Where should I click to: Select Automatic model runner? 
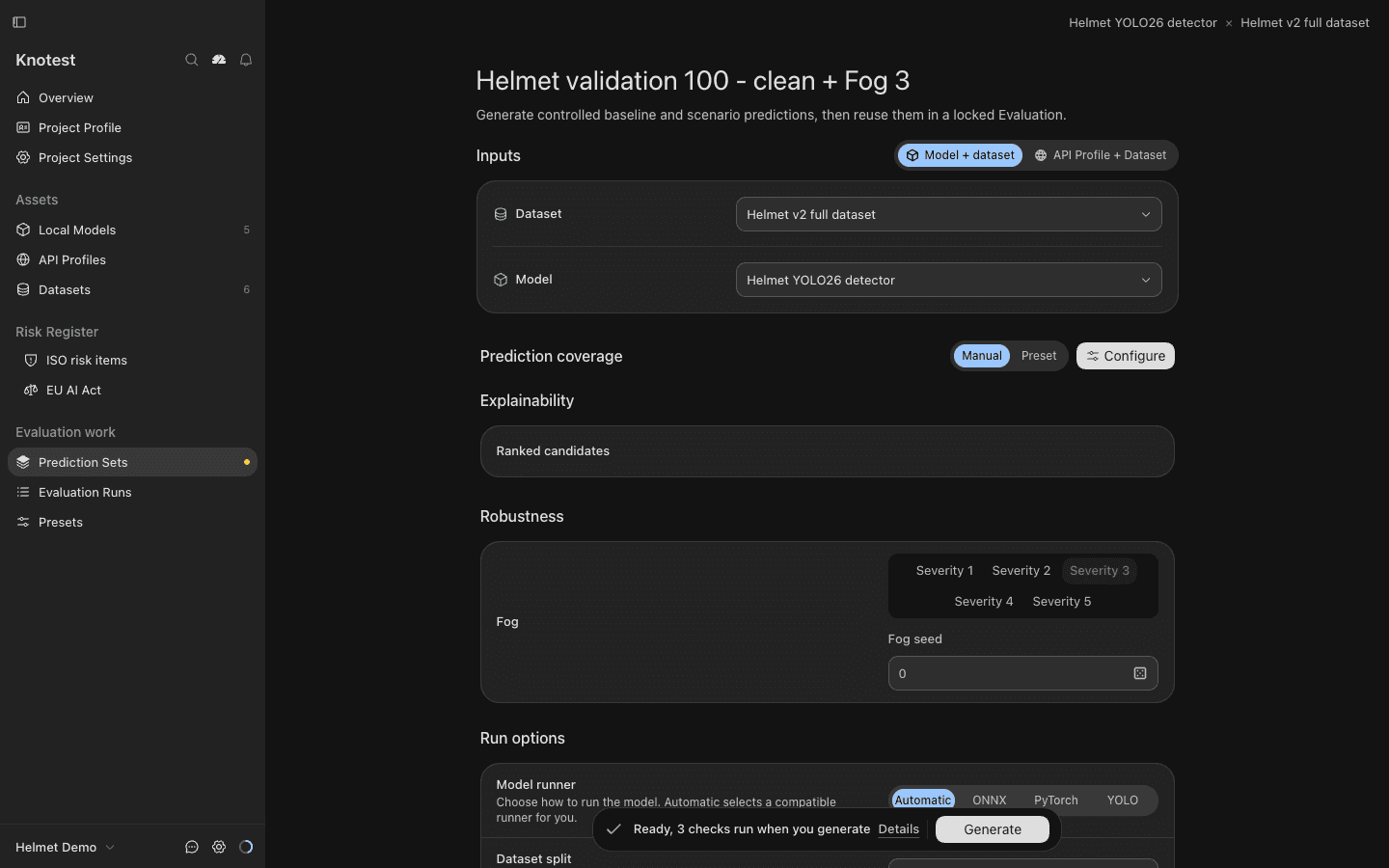point(923,800)
